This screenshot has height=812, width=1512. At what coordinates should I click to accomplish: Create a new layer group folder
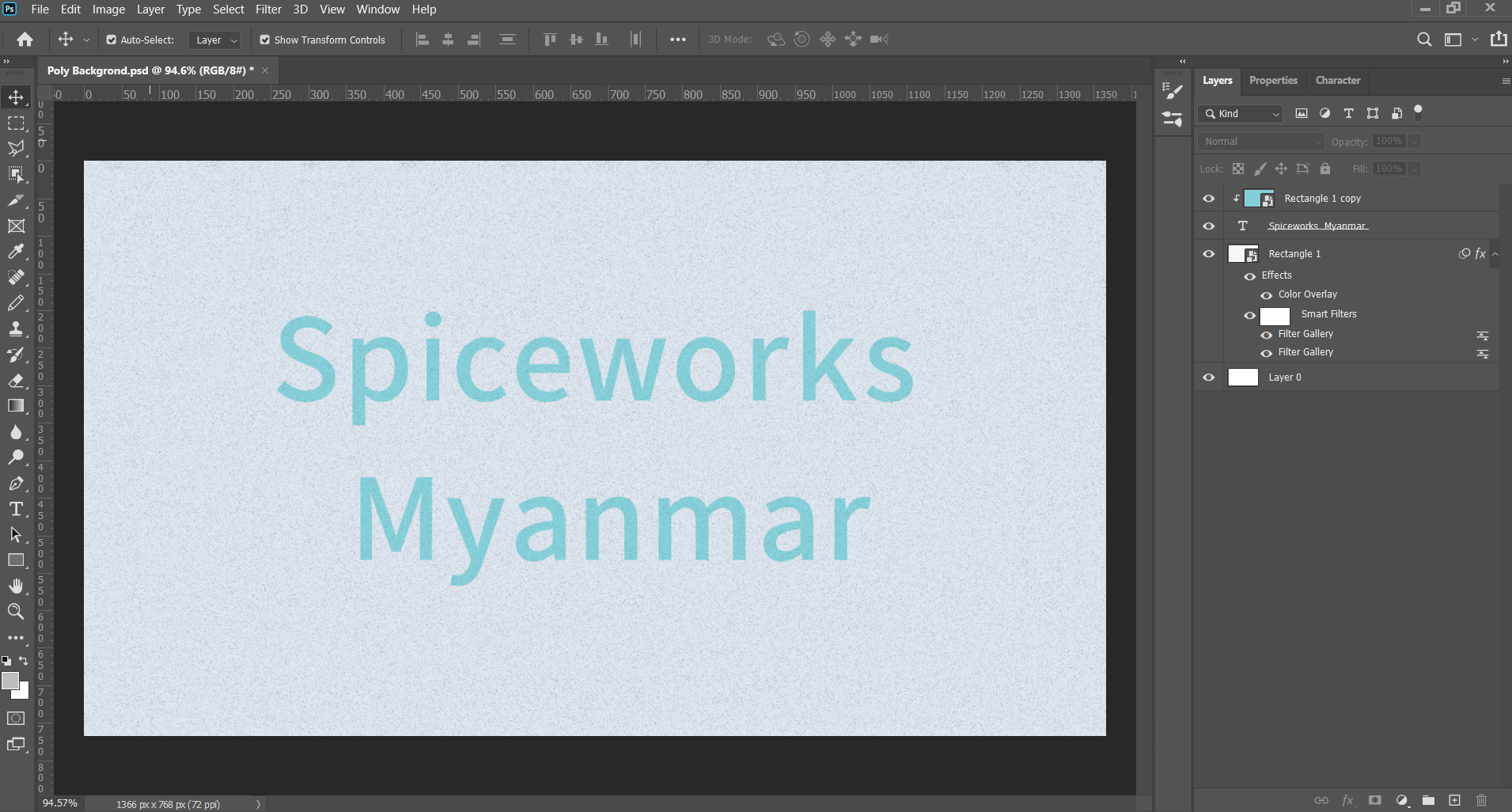click(1428, 800)
